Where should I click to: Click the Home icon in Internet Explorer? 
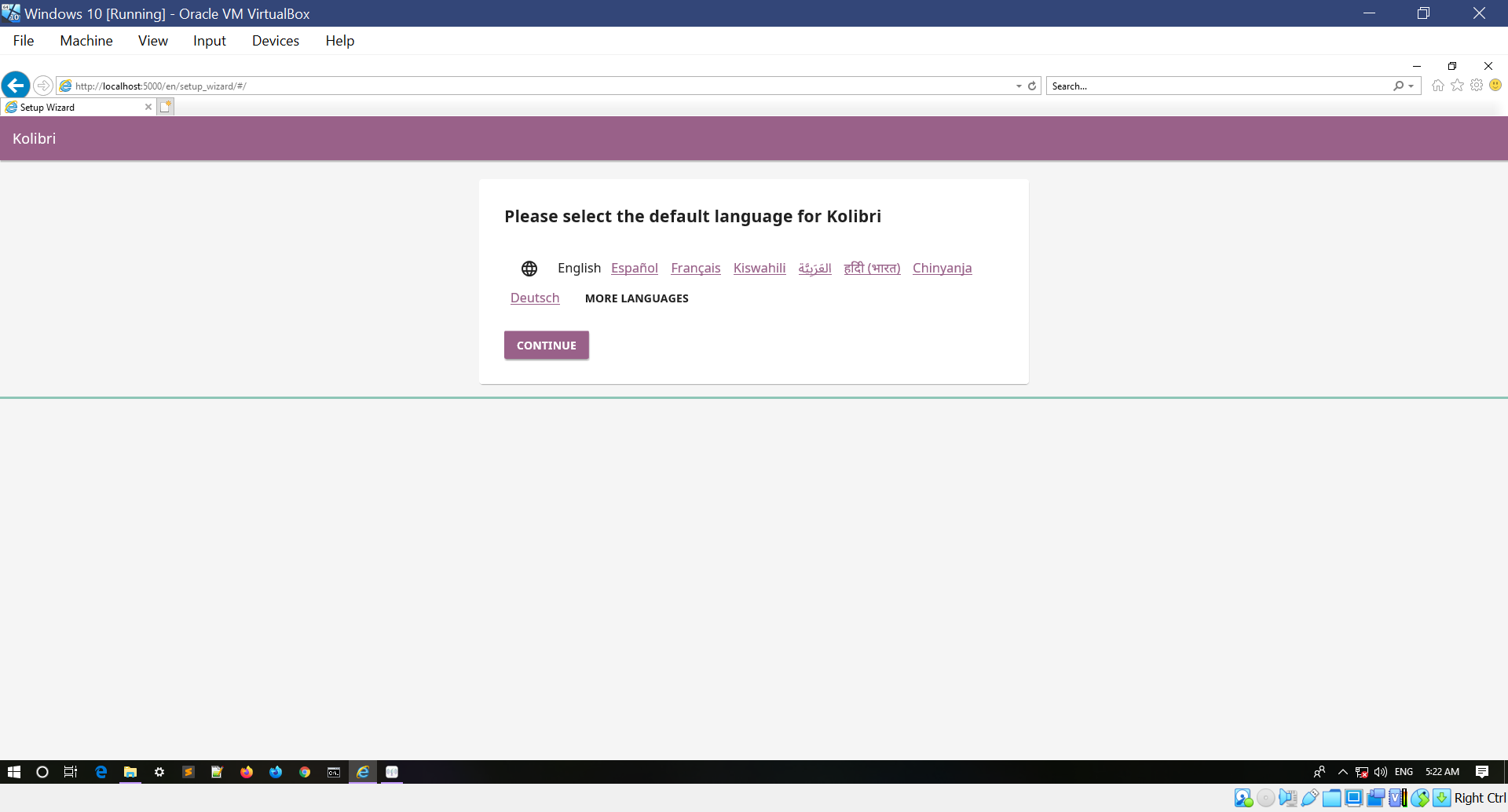[1437, 86]
